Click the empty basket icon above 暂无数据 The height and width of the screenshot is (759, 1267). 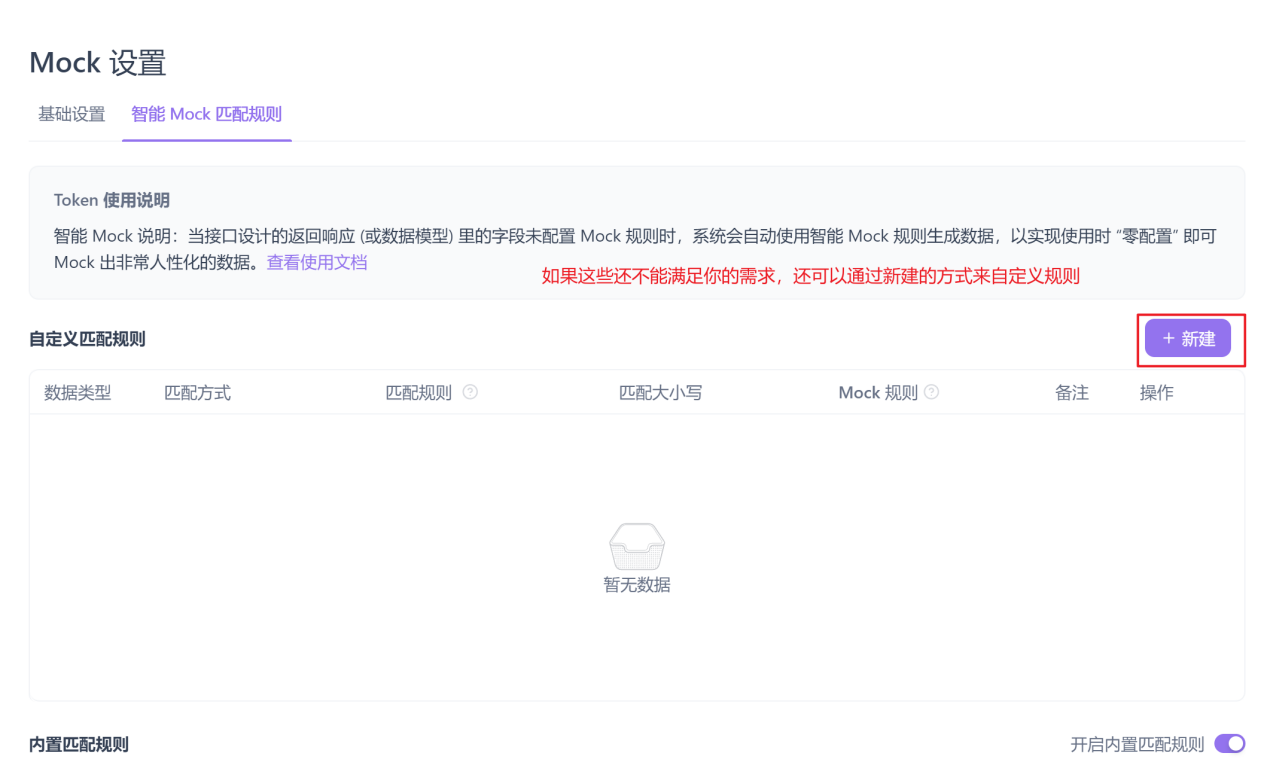[637, 545]
